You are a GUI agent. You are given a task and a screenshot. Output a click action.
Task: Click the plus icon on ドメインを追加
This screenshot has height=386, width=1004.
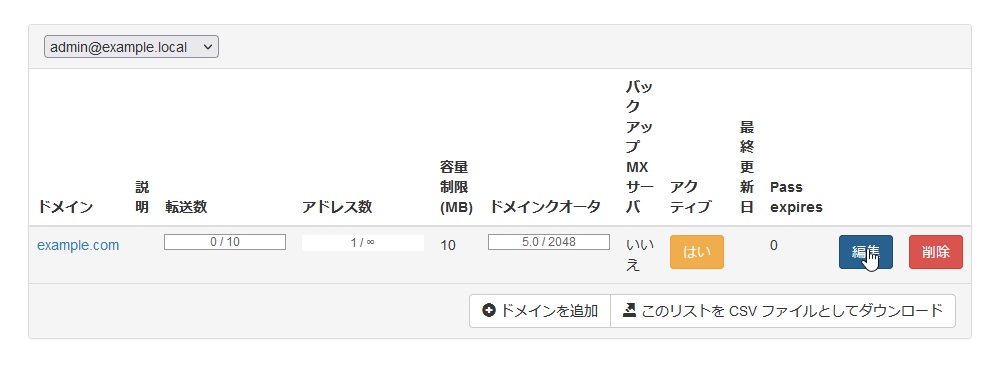point(489,310)
